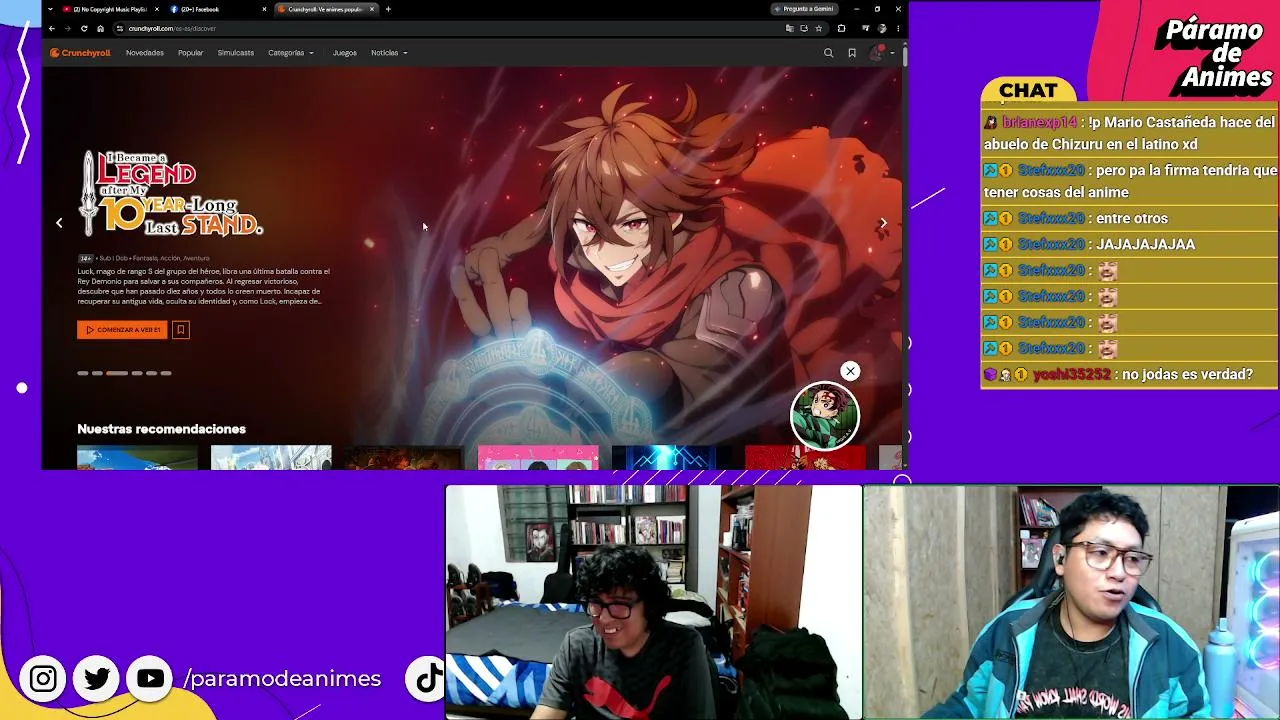Switch to the No Copyright Music Playlist tab
The image size is (1280, 720).
(110, 9)
